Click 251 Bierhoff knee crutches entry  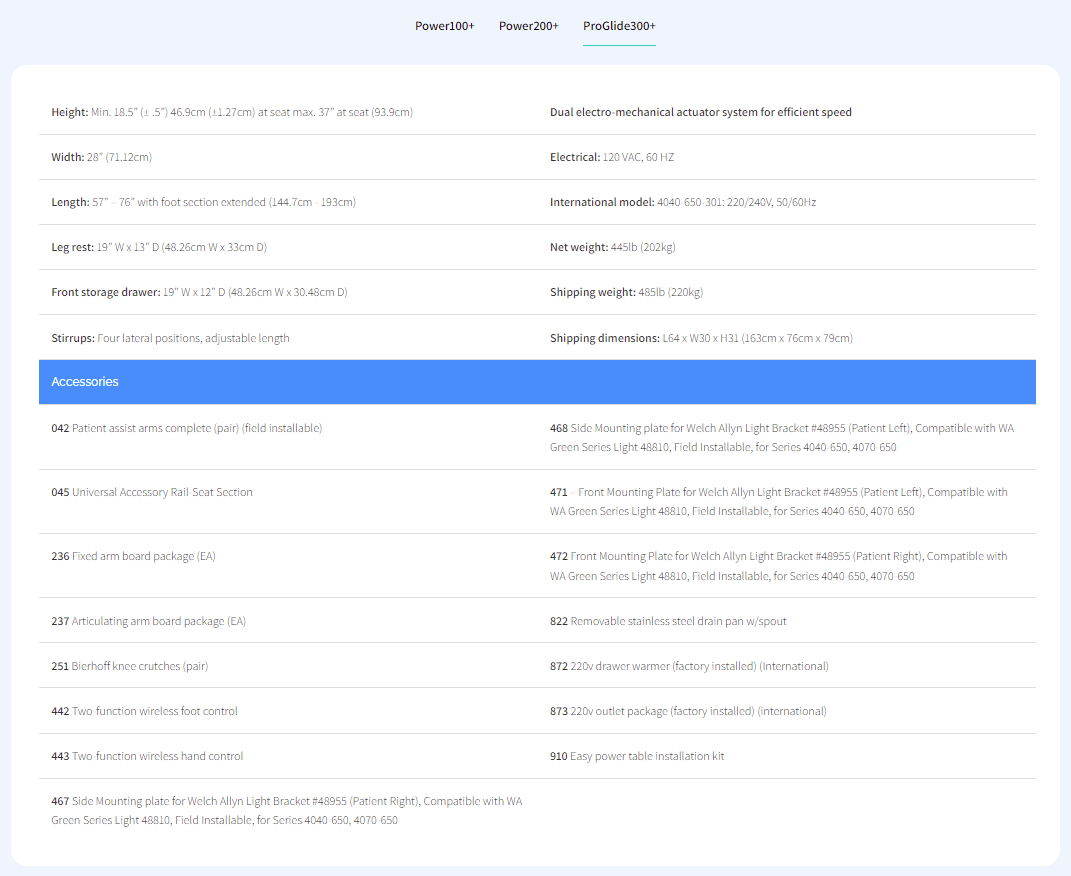click(x=129, y=666)
